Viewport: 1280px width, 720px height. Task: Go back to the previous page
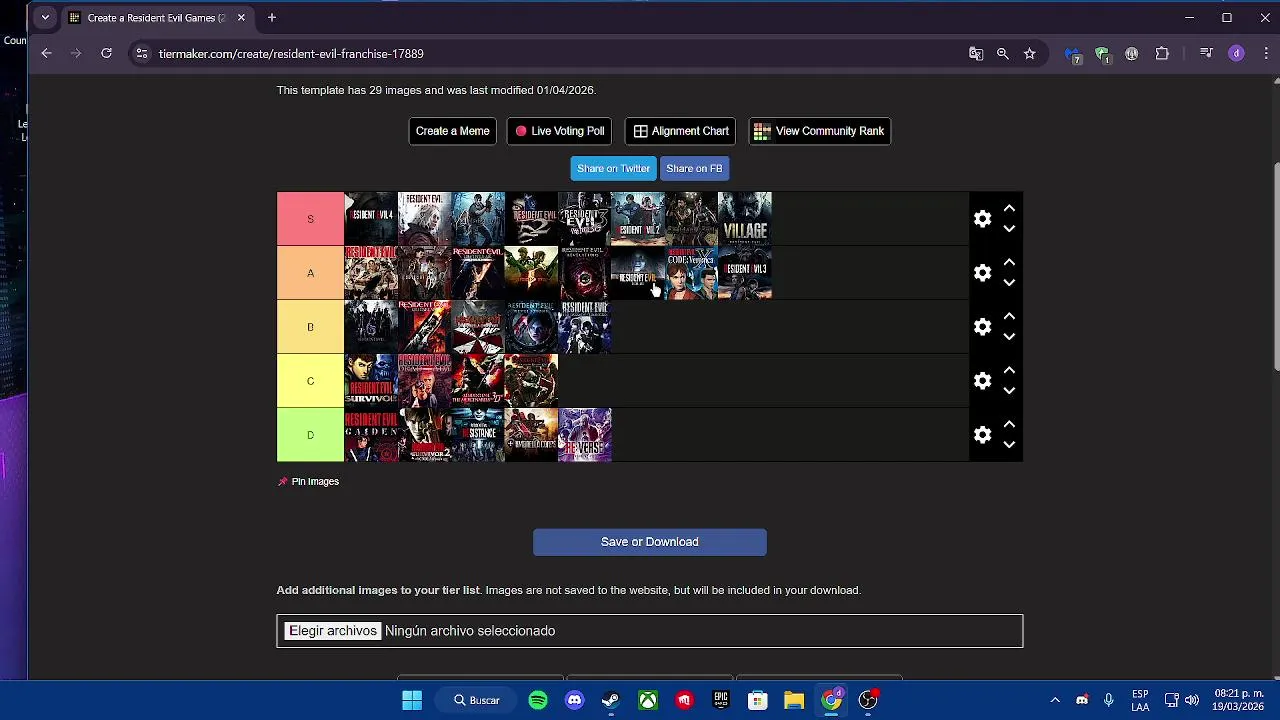pos(46,54)
